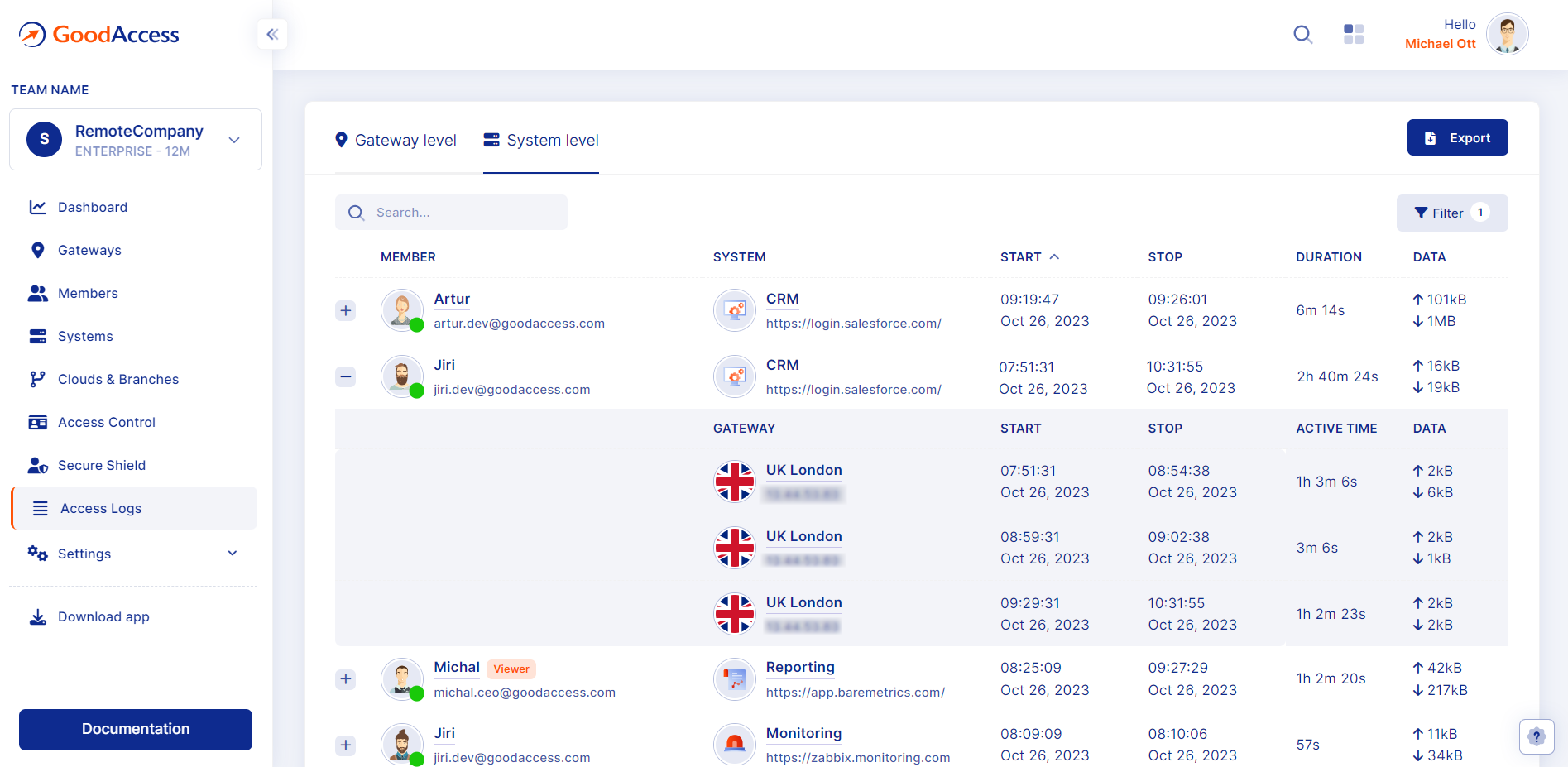Viewport: 1568px width, 767px height.
Task: Switch to the Gateway level tab
Action: tap(396, 140)
